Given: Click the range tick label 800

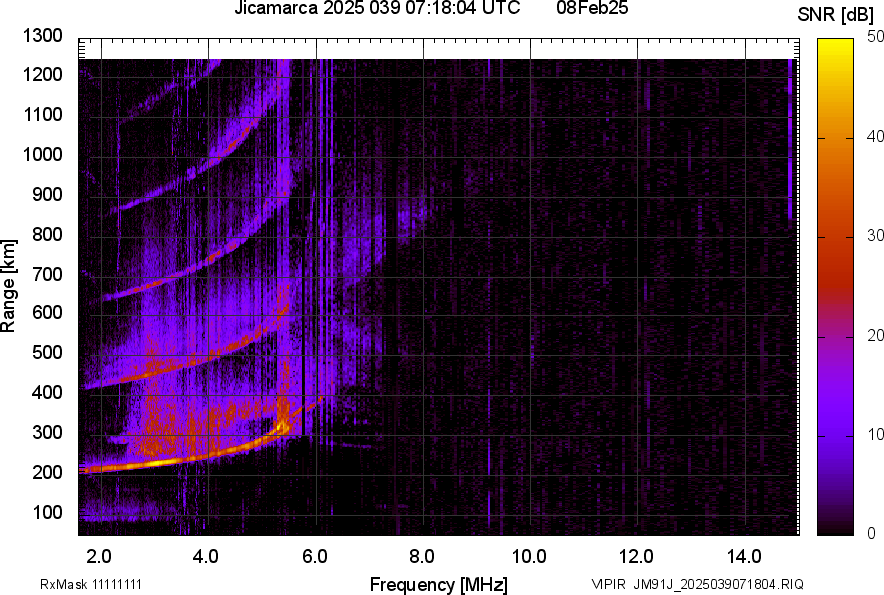Looking at the screenshot, I should (47, 233).
